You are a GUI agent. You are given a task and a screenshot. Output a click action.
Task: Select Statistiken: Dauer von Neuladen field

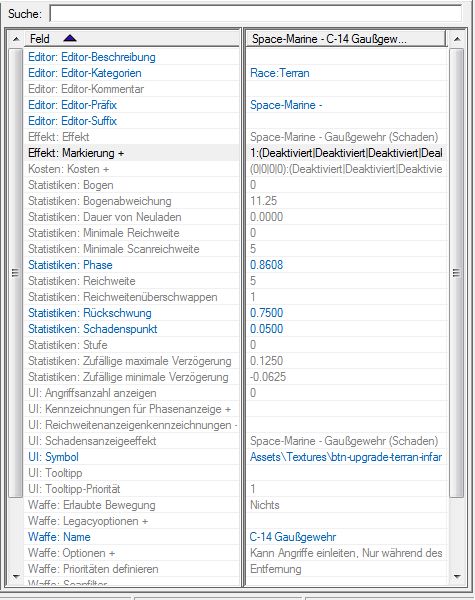point(132,217)
